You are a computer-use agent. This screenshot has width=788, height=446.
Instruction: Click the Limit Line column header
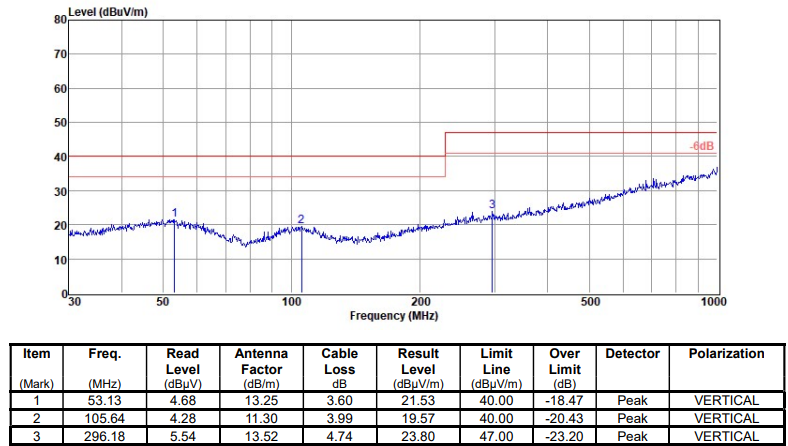pos(495,361)
